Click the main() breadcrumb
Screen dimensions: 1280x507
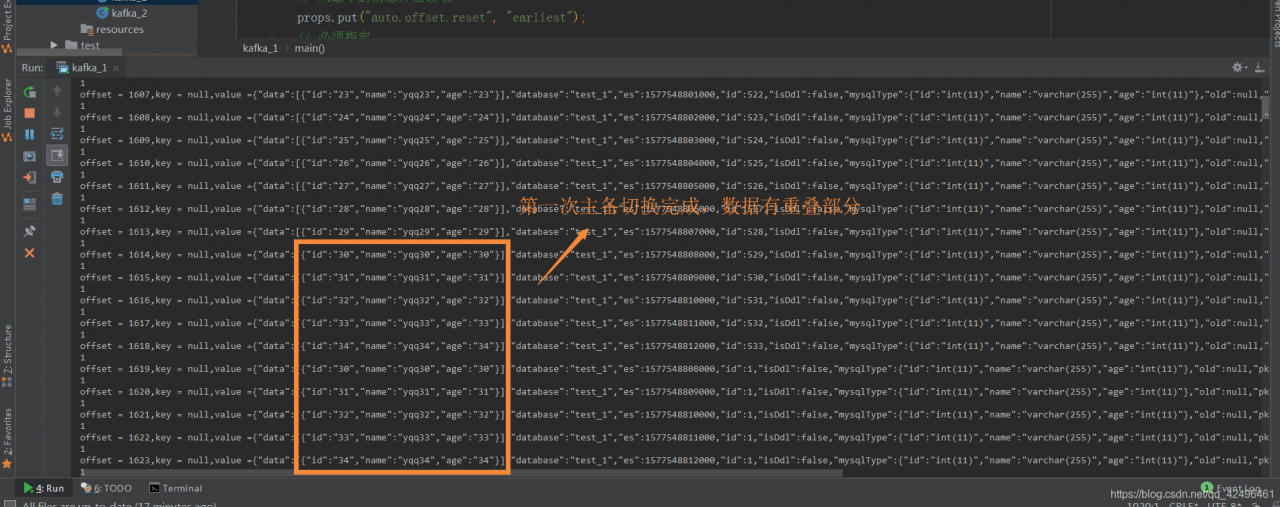[x=309, y=47]
